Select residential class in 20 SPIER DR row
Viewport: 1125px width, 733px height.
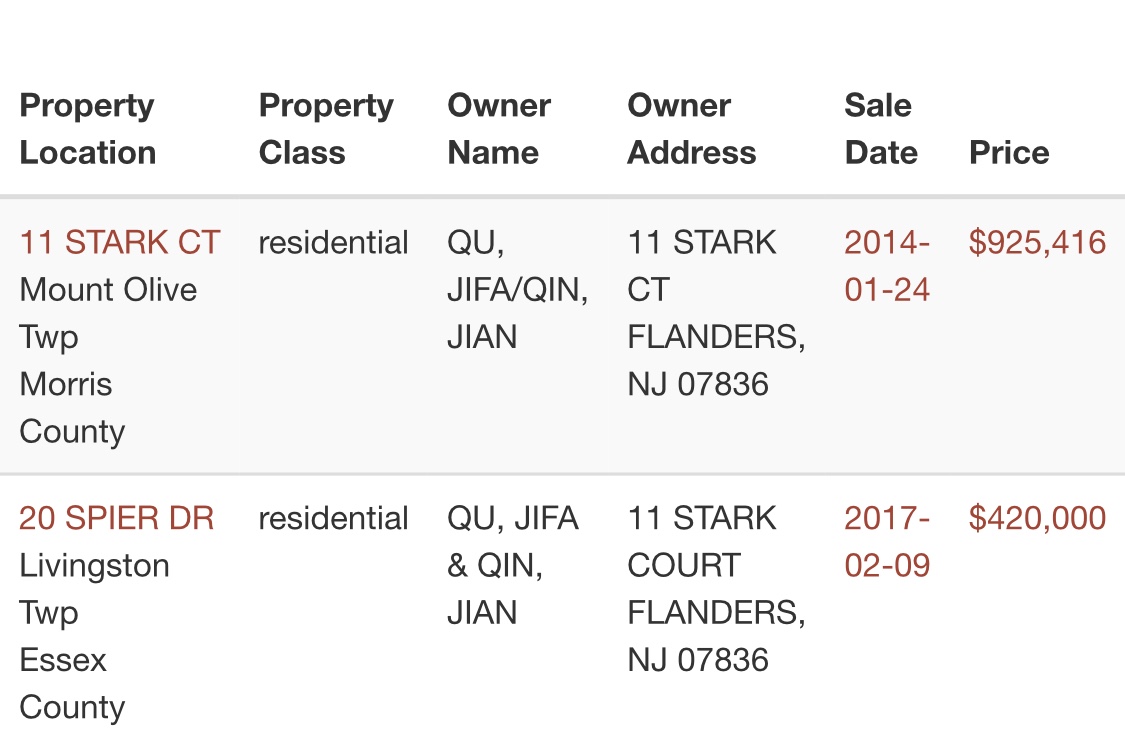[x=333, y=519]
